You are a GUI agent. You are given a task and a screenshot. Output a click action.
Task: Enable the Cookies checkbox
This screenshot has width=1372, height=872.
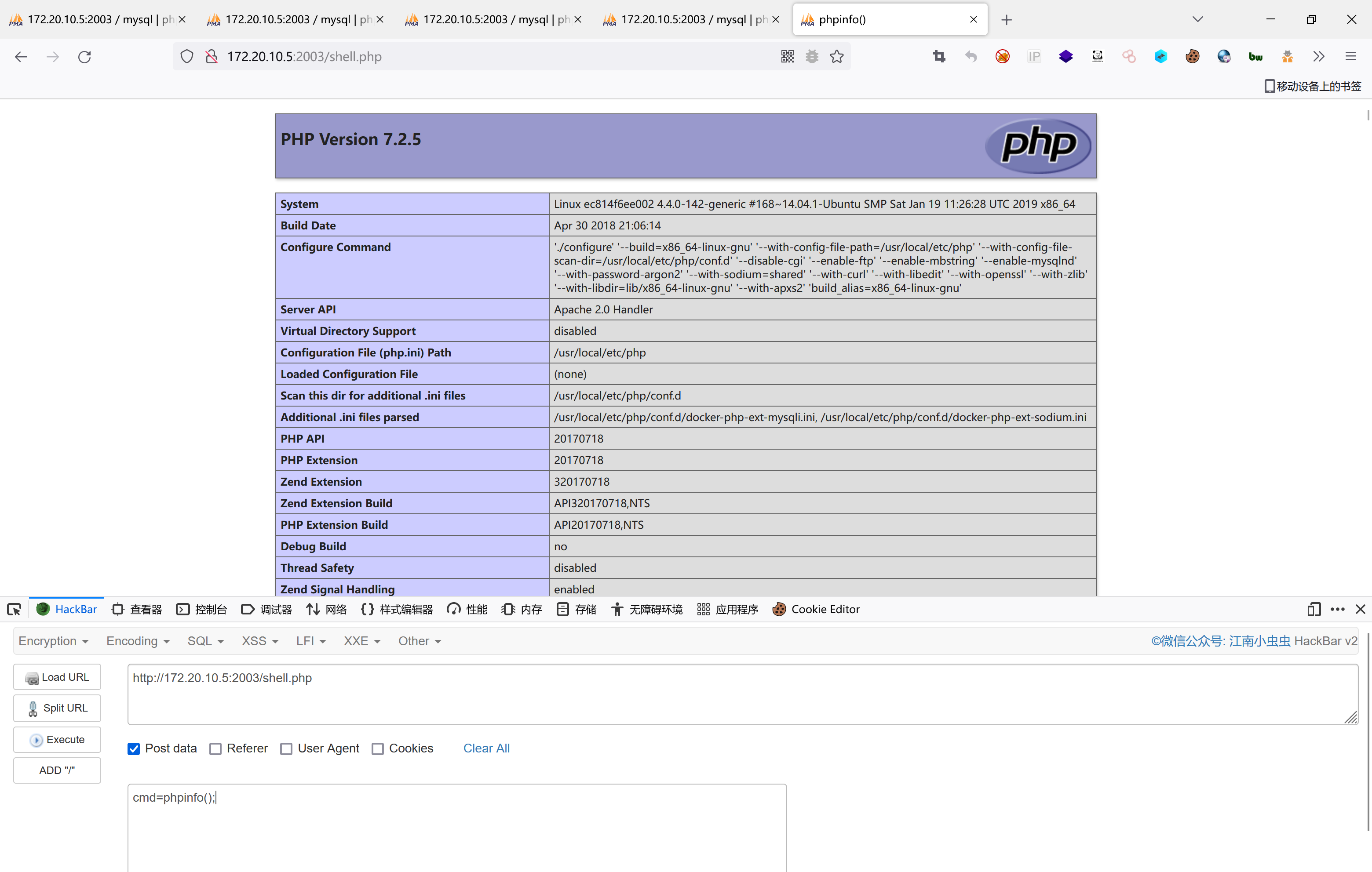click(378, 749)
